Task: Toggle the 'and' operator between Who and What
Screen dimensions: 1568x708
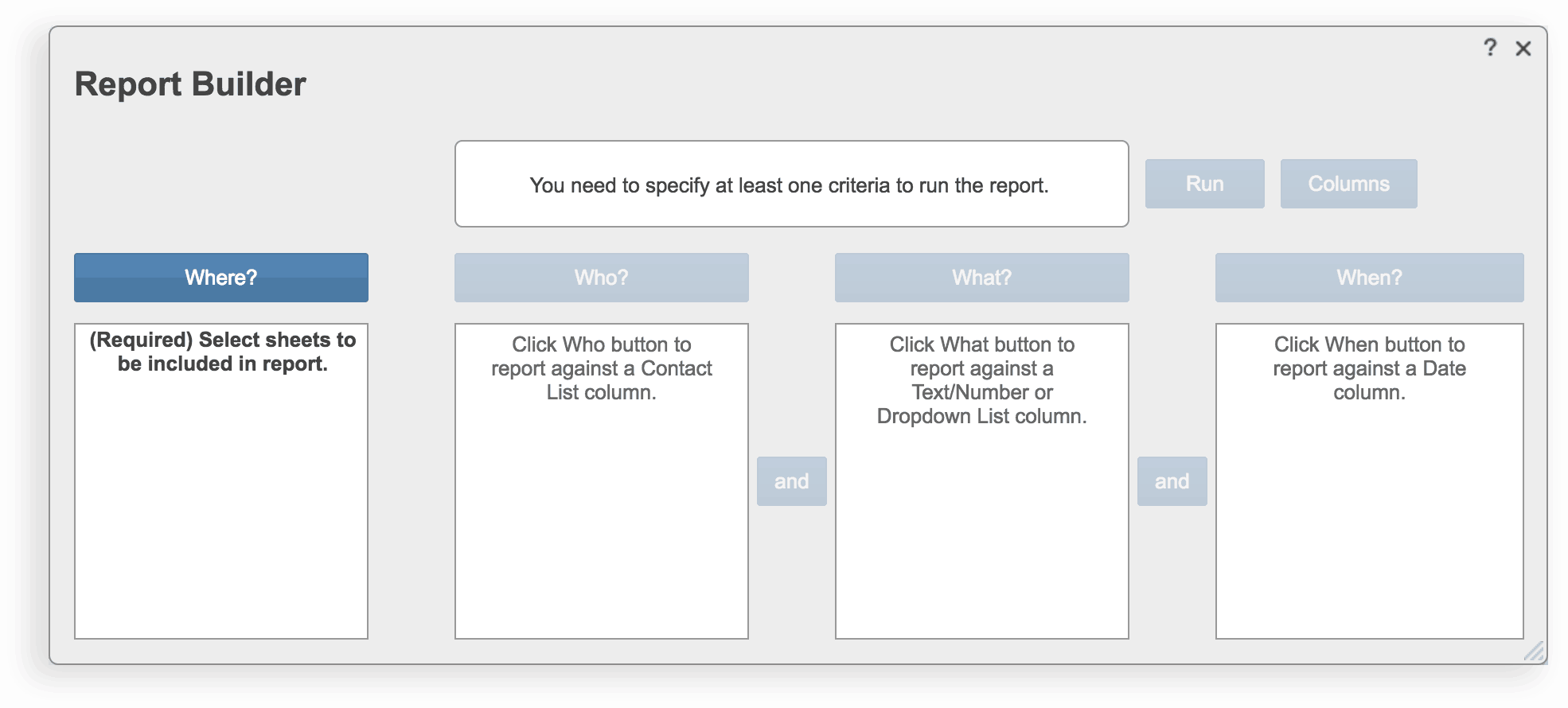Action: click(791, 481)
